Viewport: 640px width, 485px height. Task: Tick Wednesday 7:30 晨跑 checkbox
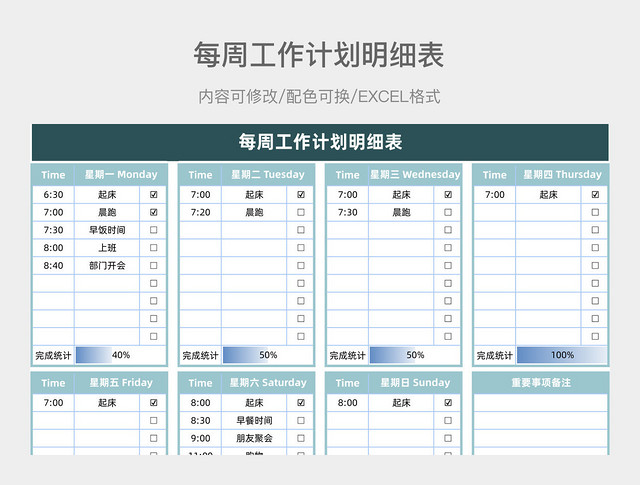tap(448, 212)
